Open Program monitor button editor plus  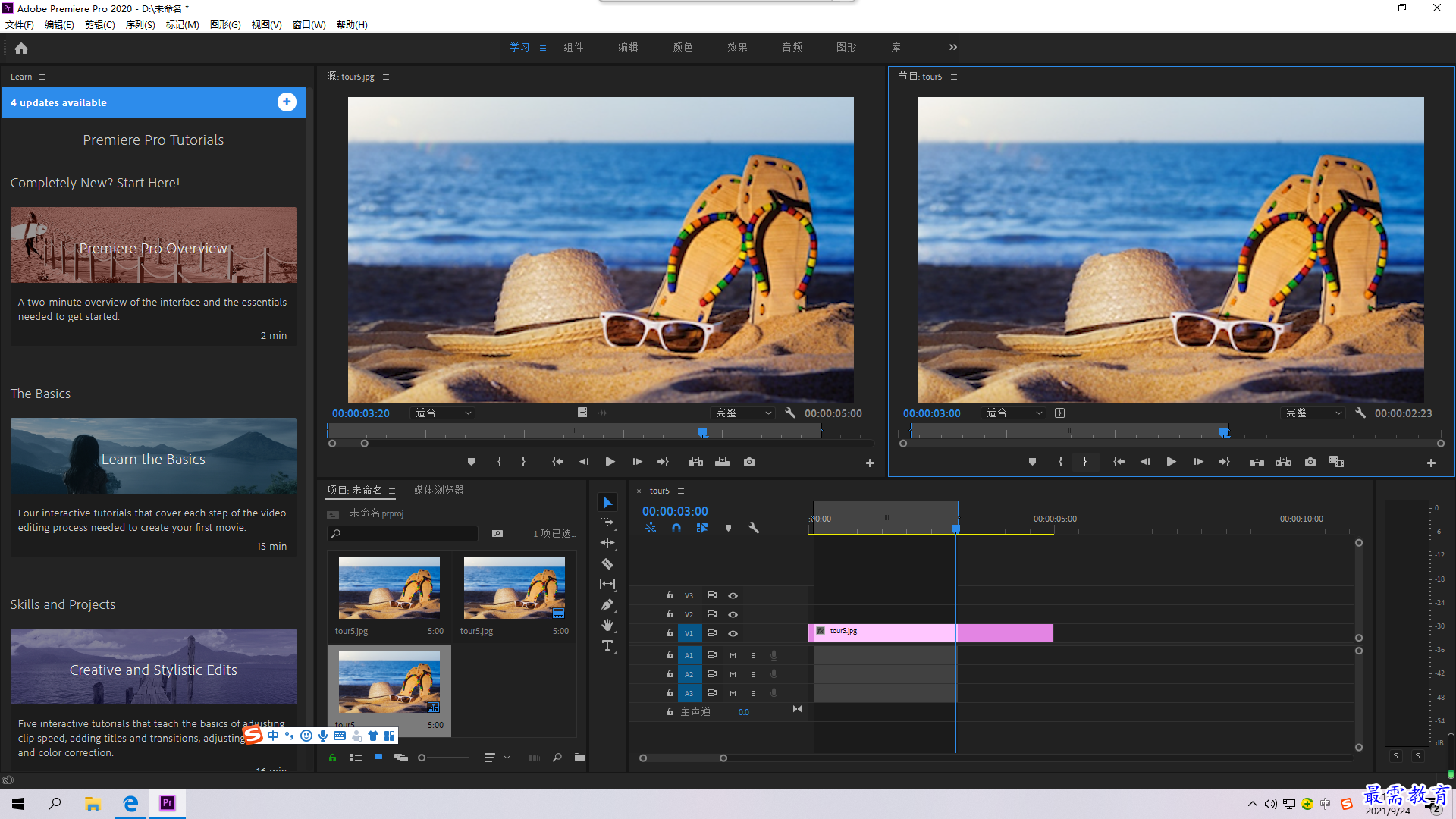(x=1431, y=463)
